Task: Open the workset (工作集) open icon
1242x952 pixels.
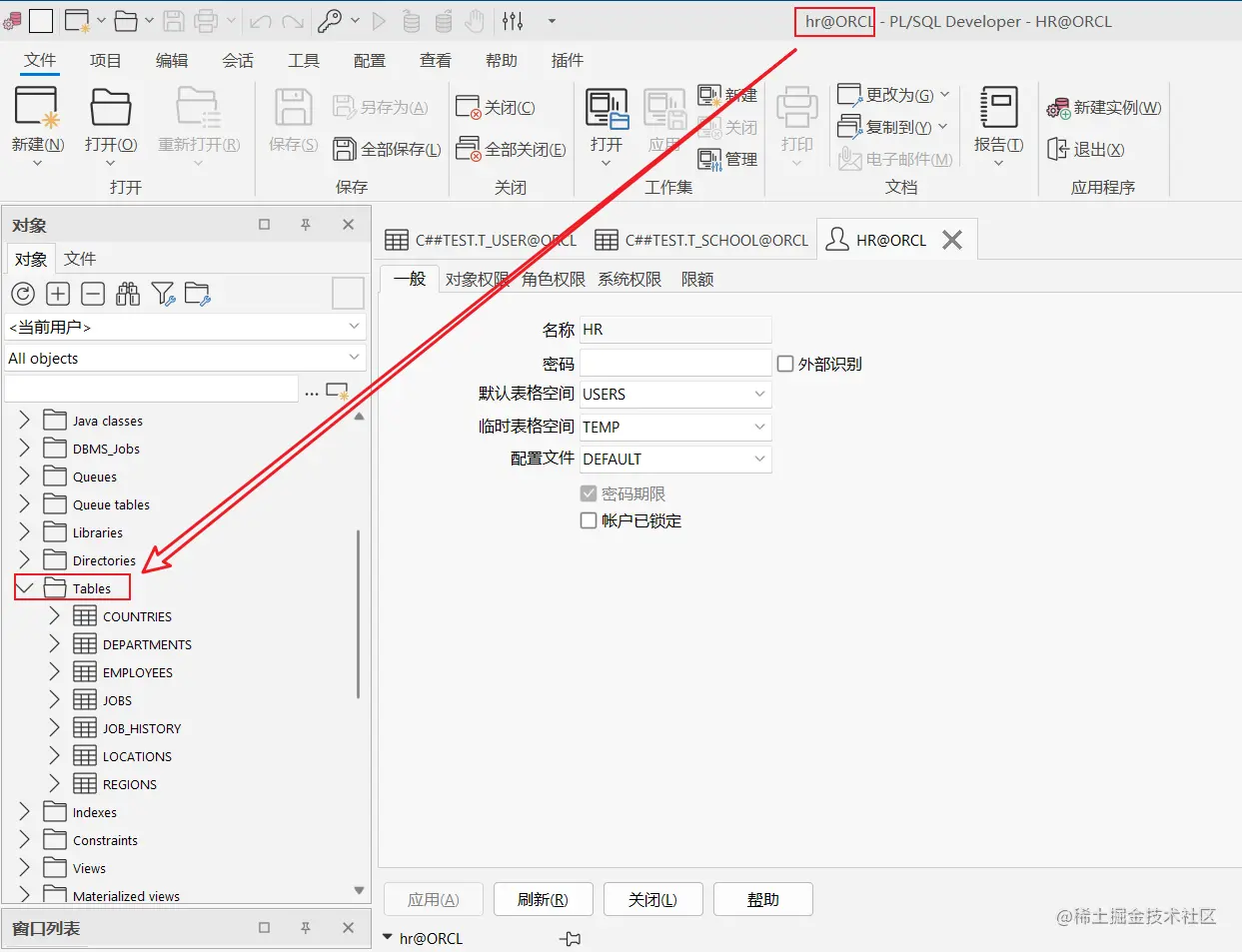Action: pyautogui.click(x=607, y=109)
